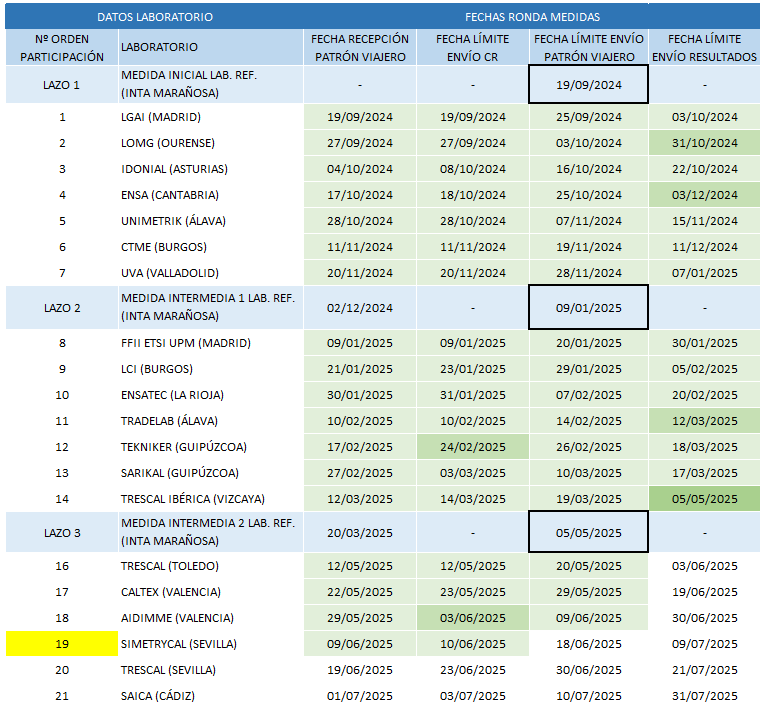760x706 pixels.
Task: Select the 24/02/2025 CR deadline for TEKNIKER
Action: click(x=473, y=447)
